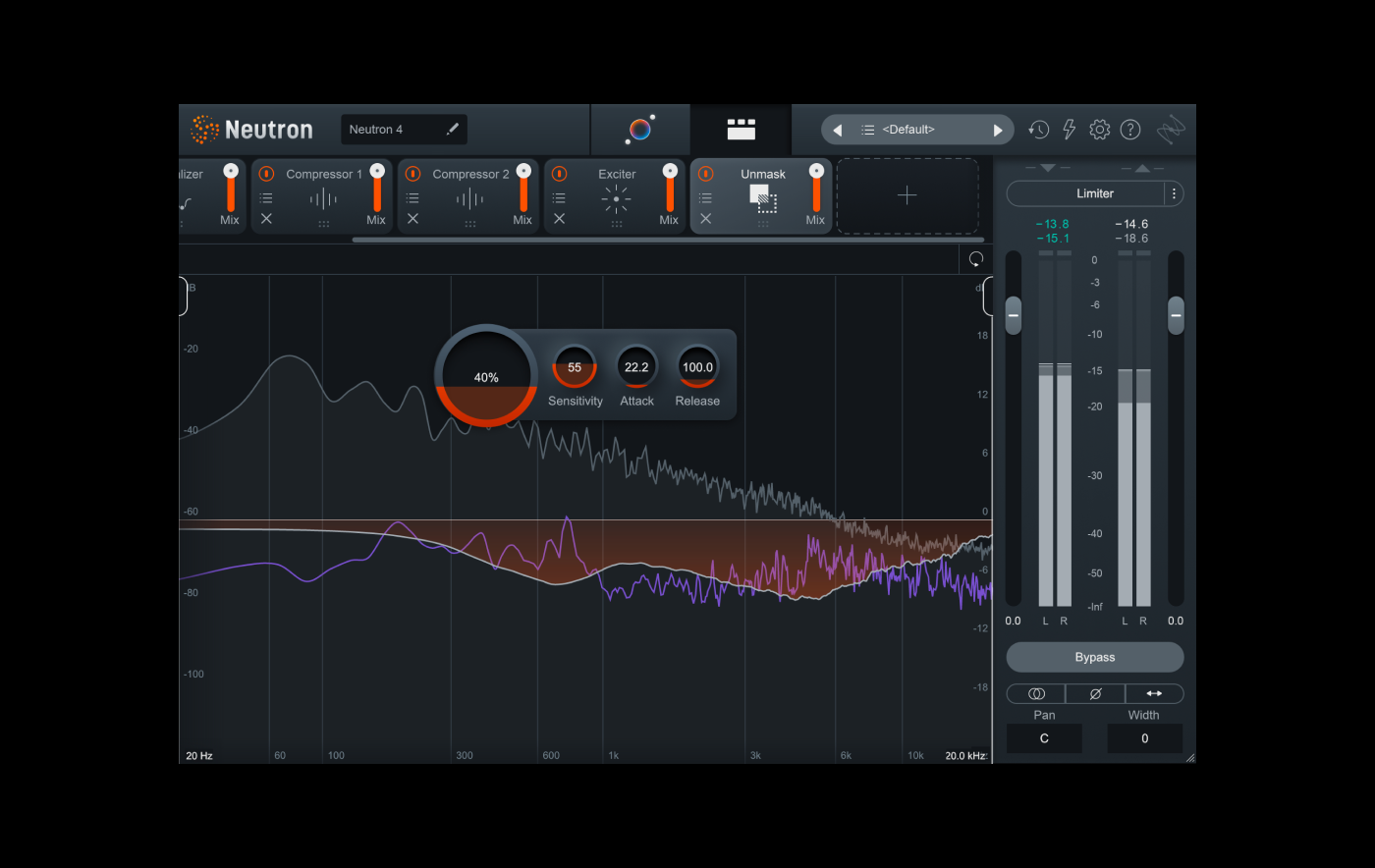Toggle Unmask module power button
The image size is (1375, 868).
[x=705, y=174]
